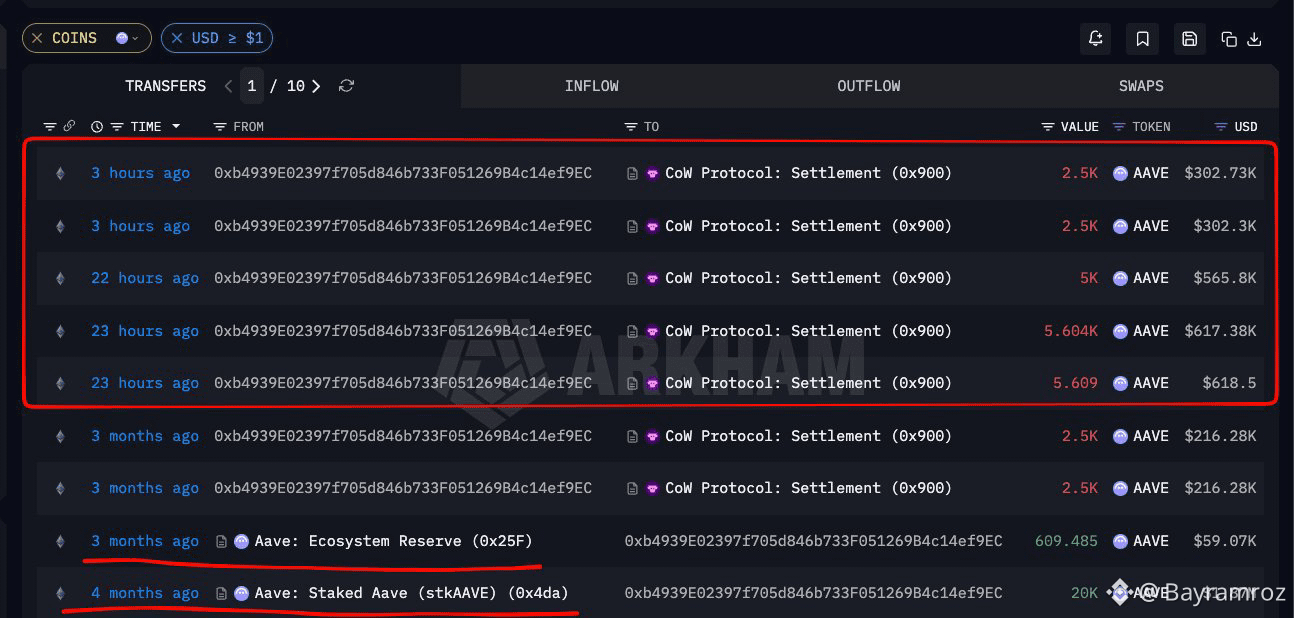Click the chain link icon in header

coord(69,127)
